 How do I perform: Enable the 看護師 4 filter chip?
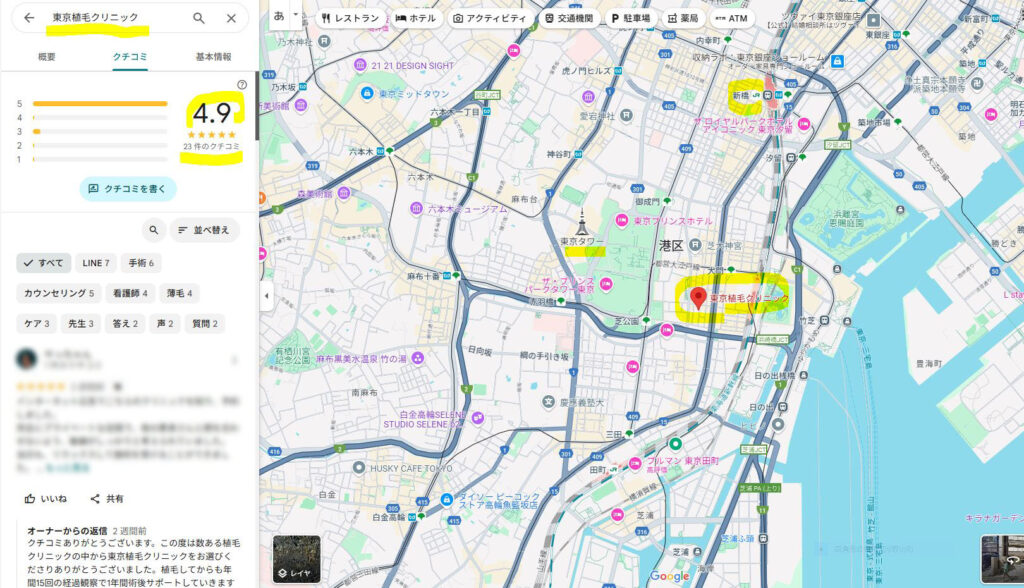pos(131,293)
